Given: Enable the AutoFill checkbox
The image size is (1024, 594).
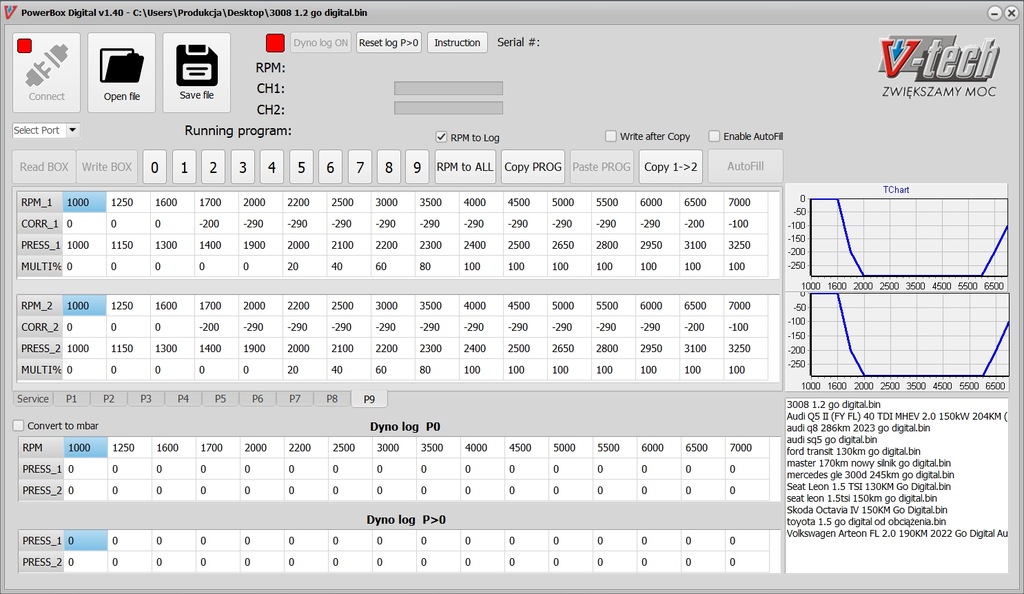Looking at the screenshot, I should (x=717, y=136).
